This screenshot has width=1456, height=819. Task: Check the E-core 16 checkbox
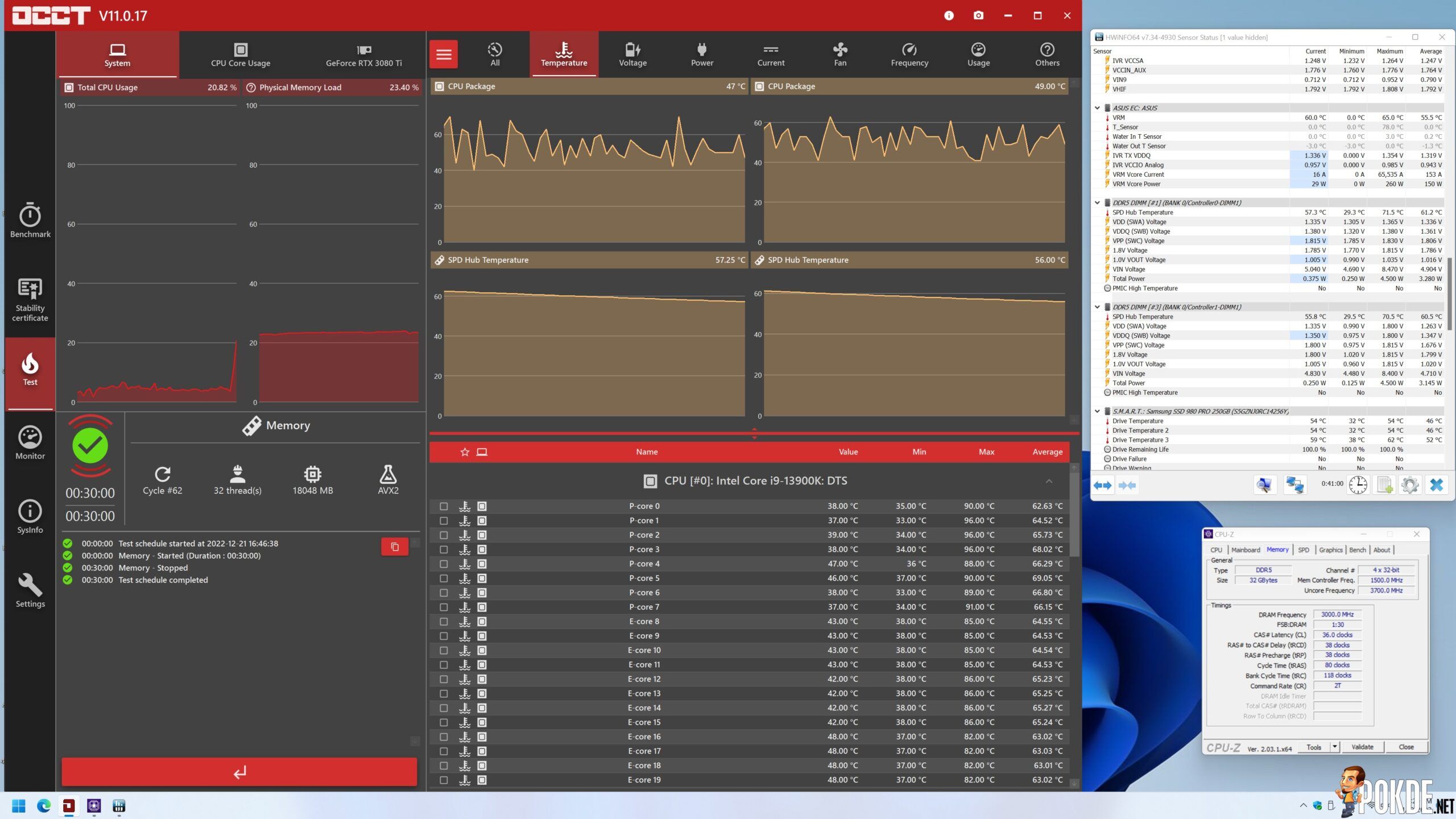point(444,737)
